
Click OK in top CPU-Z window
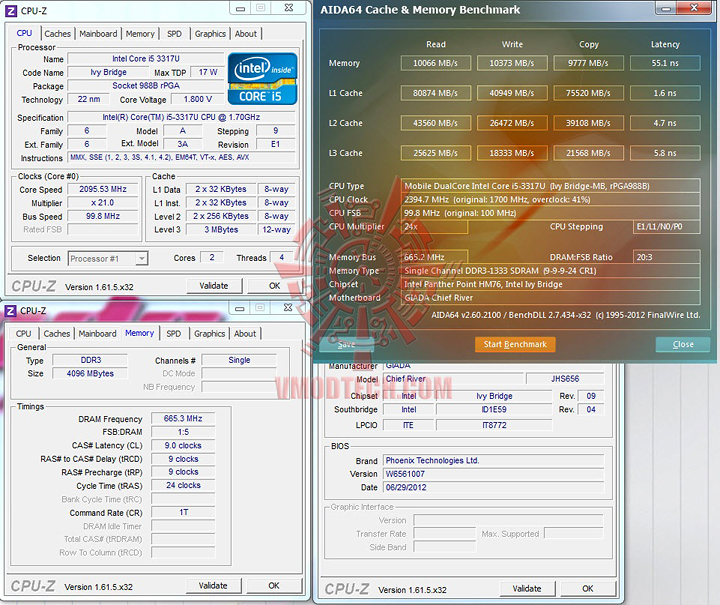click(274, 286)
